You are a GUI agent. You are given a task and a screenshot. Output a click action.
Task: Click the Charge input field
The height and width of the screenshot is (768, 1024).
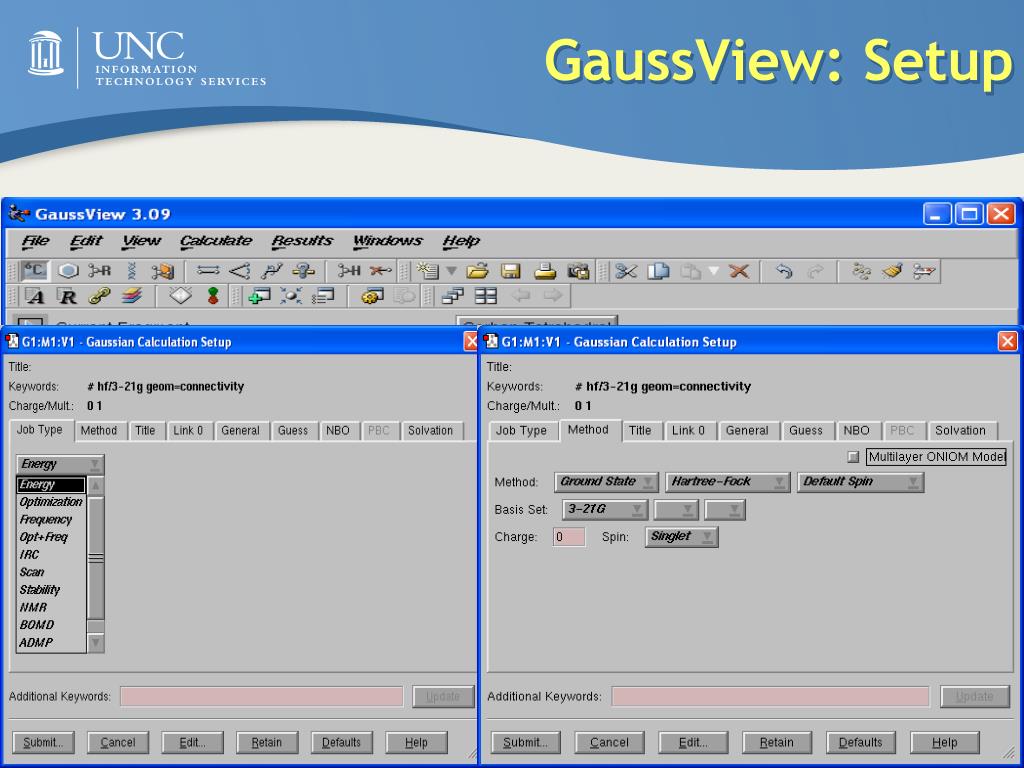click(569, 537)
